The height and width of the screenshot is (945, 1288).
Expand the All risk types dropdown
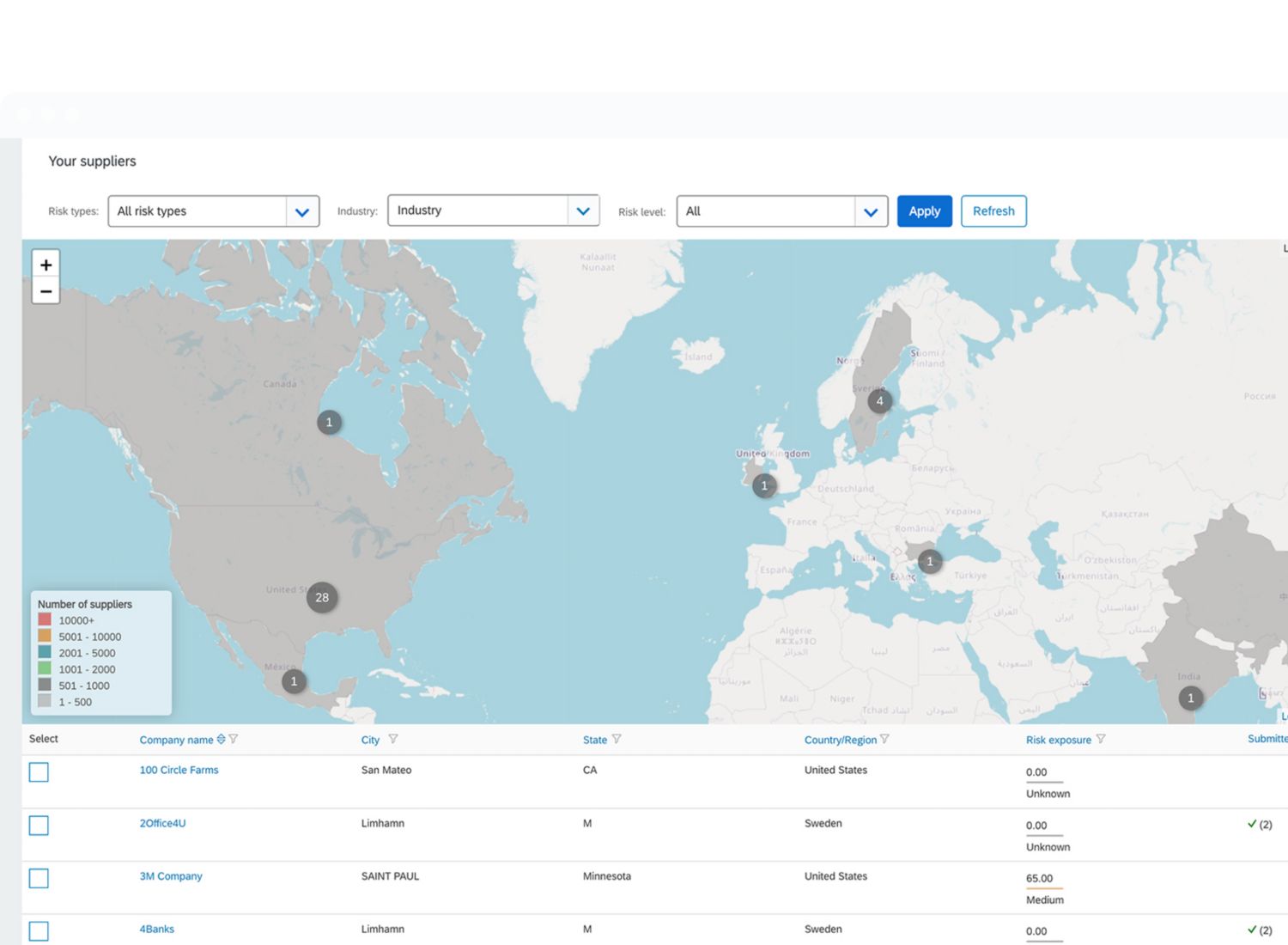(301, 211)
